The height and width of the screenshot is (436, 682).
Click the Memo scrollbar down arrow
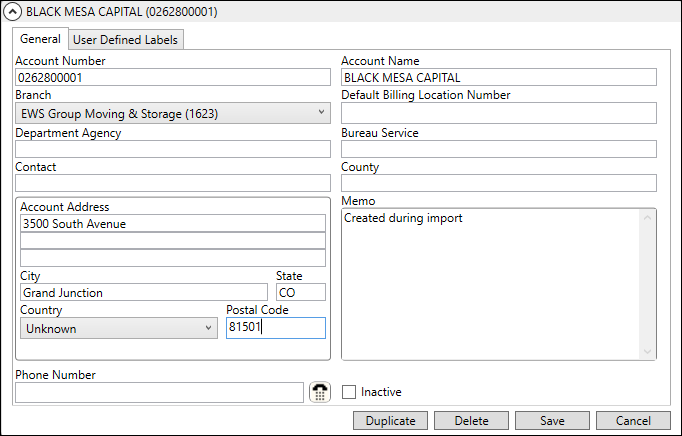[649, 351]
